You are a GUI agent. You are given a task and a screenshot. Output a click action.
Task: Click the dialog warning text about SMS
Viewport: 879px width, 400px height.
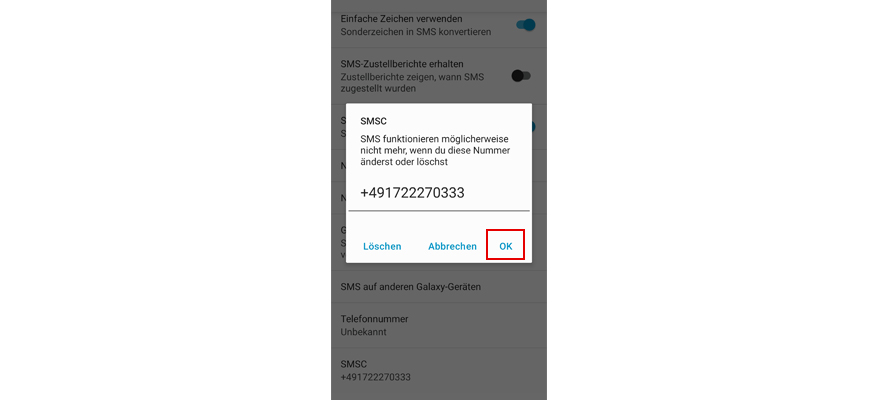tap(438, 150)
